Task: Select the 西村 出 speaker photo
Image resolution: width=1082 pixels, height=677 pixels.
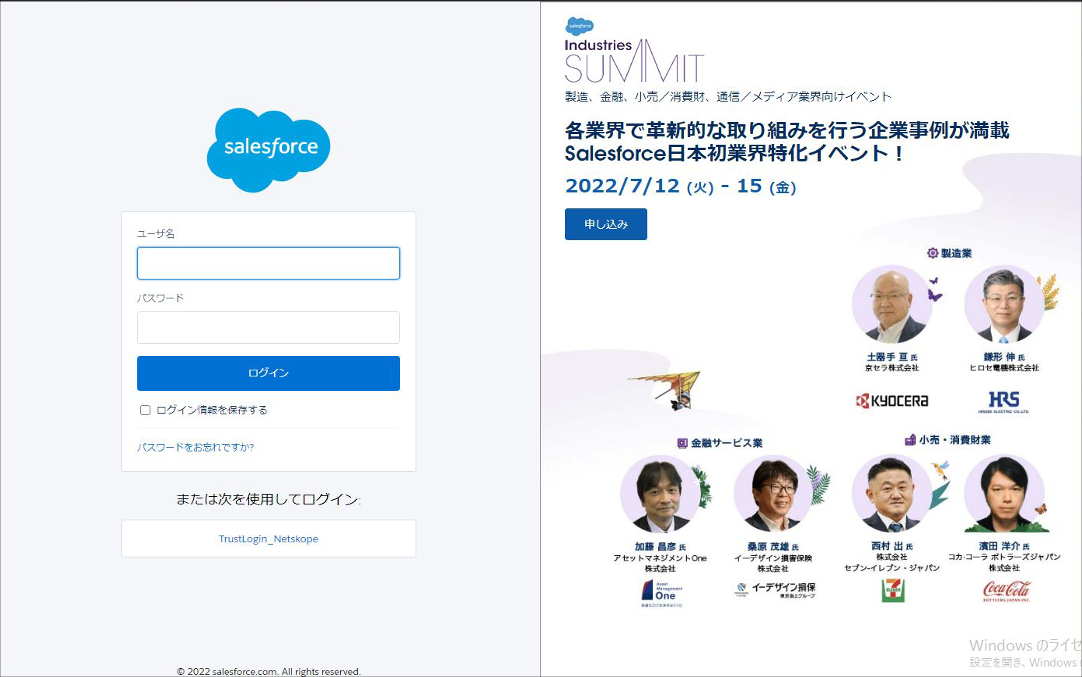Action: tap(892, 493)
